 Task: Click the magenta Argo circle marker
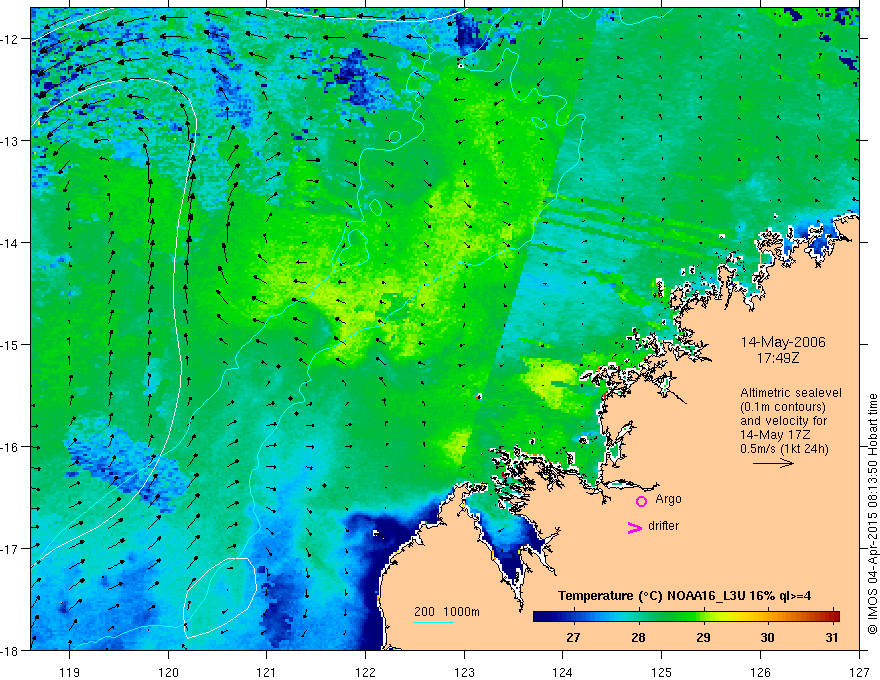[641, 501]
